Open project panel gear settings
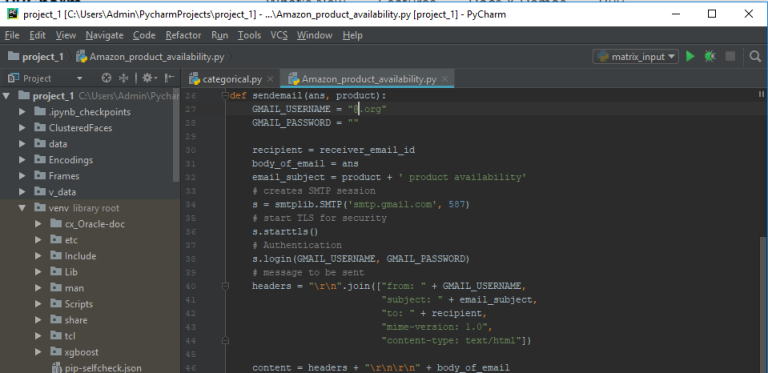Screen dimensions: 768x373 [149, 78]
